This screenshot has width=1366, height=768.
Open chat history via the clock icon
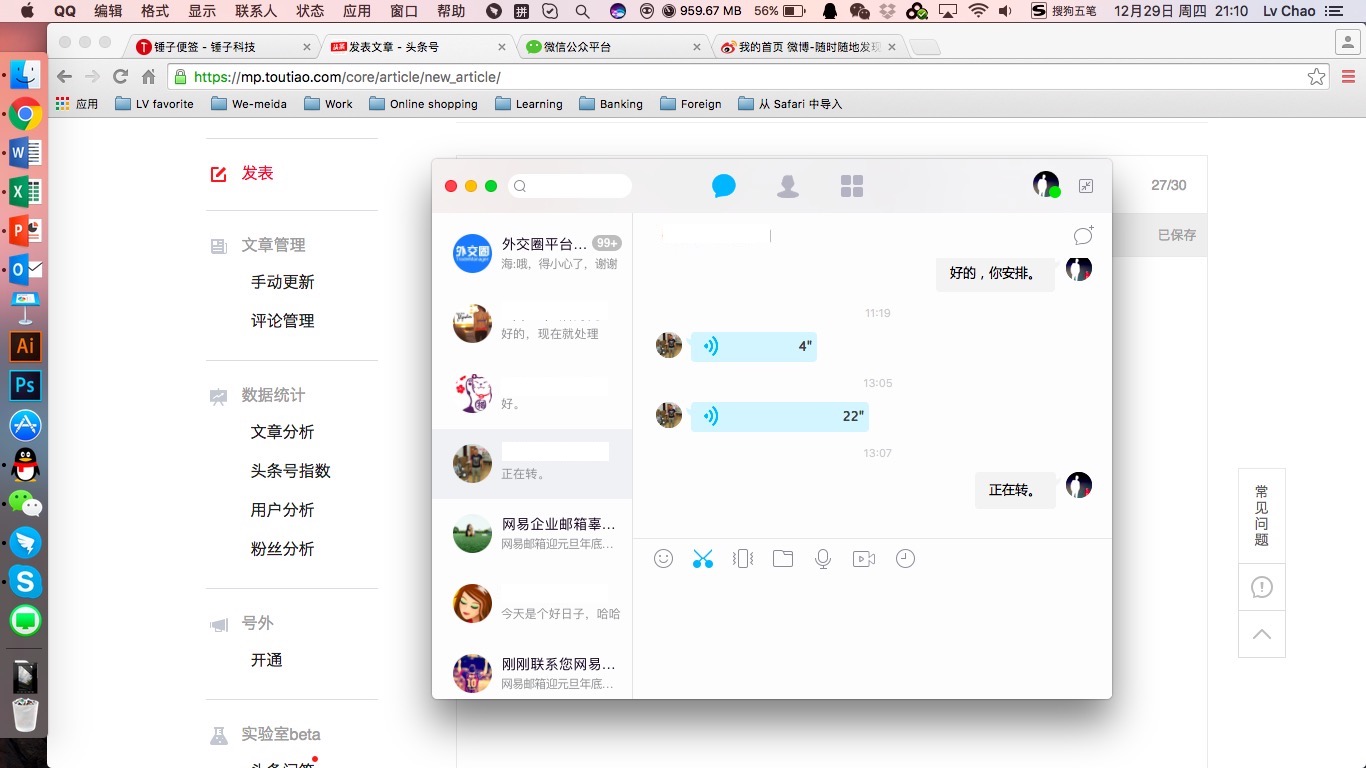pos(905,558)
